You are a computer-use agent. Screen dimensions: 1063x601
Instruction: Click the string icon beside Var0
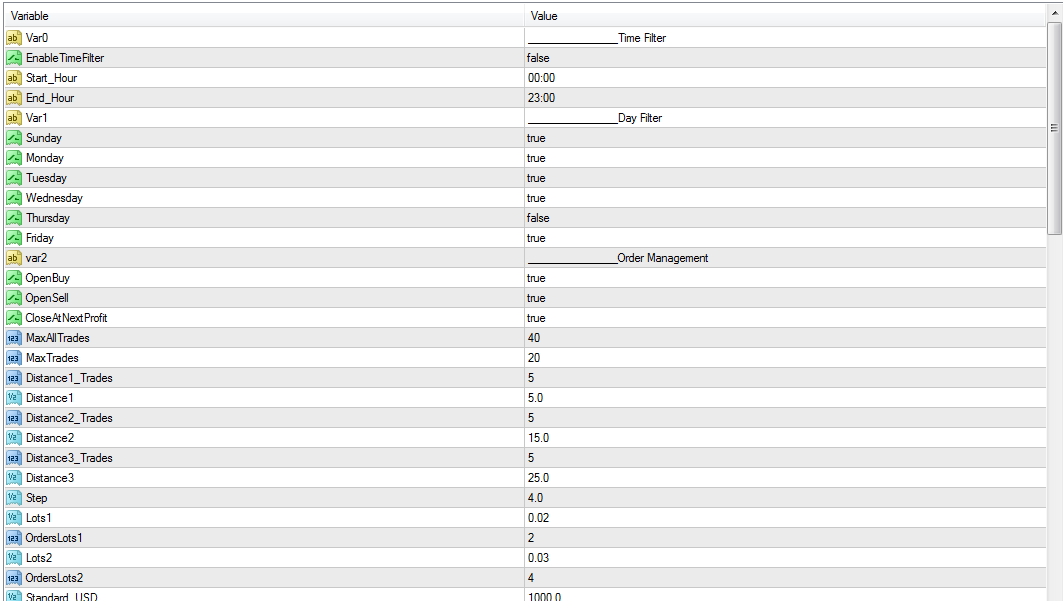(14, 38)
